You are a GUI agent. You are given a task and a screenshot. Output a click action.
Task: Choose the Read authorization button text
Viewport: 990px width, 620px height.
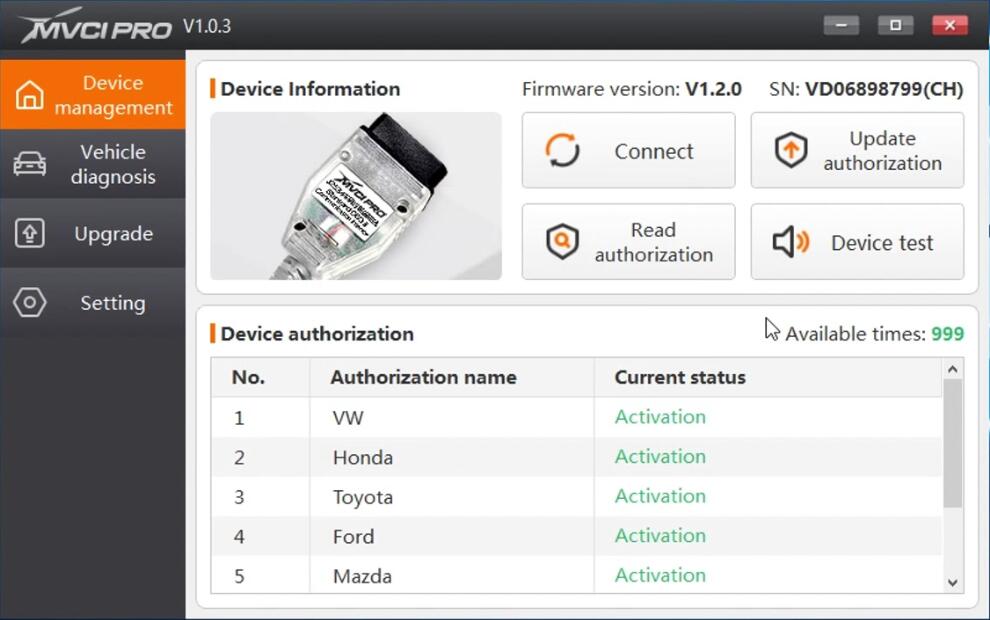coord(653,242)
